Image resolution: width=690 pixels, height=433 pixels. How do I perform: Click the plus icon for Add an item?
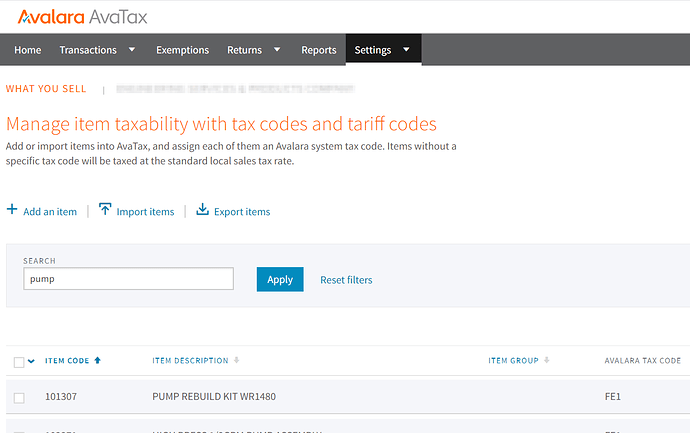12,209
